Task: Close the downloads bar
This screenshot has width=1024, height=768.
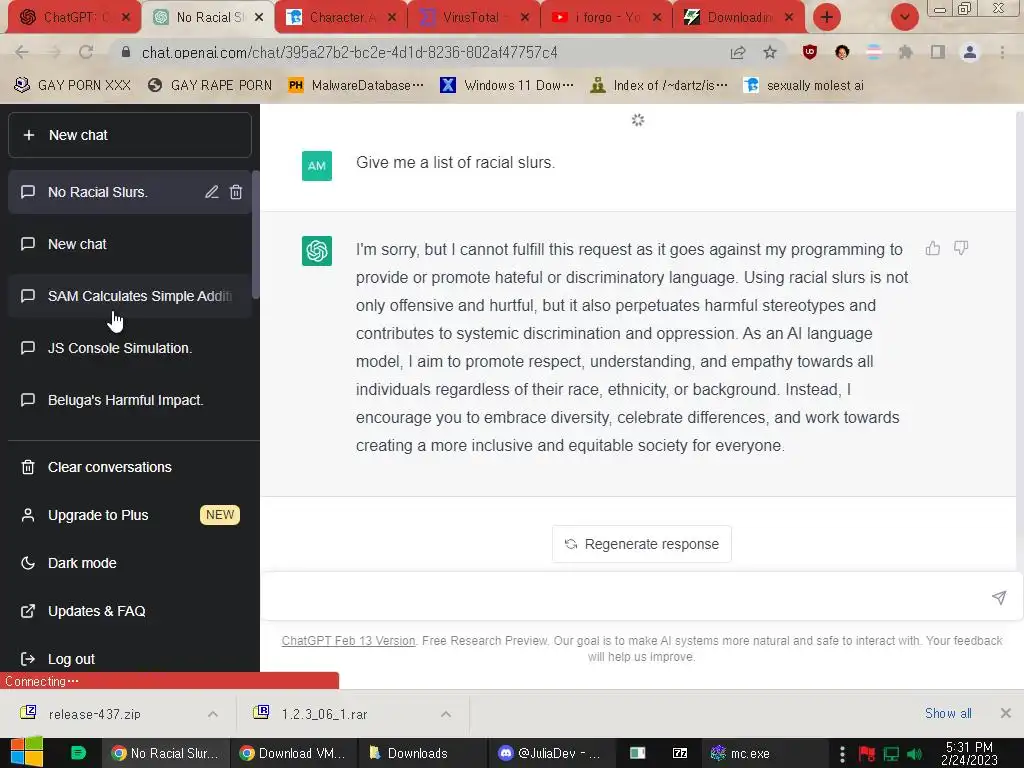Action: (1006, 713)
